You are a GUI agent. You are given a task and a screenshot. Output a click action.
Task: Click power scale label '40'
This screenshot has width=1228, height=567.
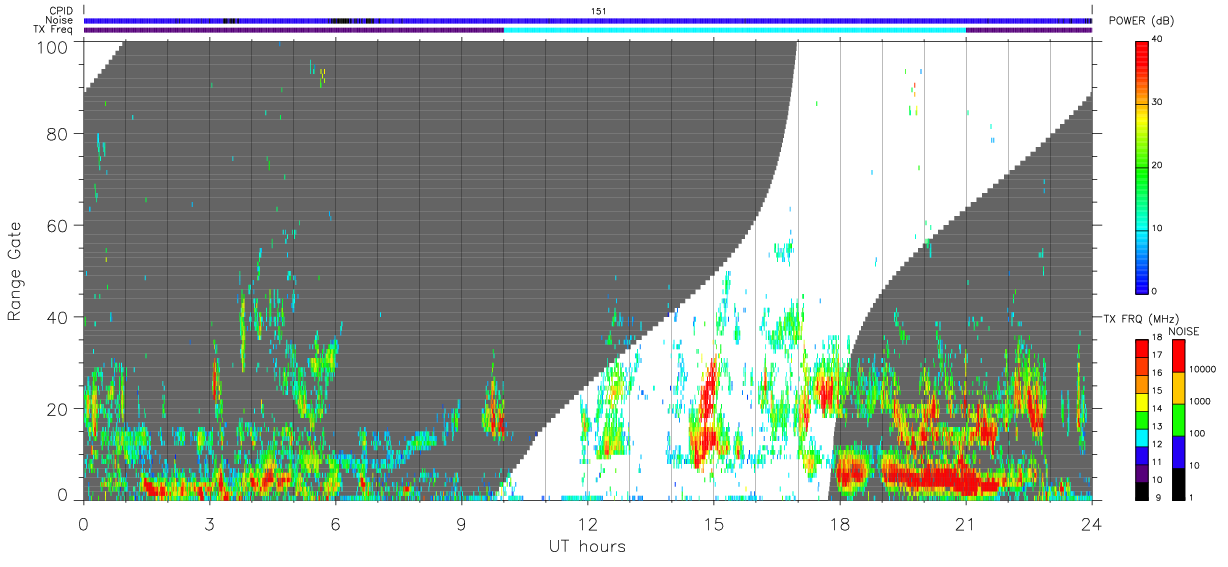coord(1158,40)
